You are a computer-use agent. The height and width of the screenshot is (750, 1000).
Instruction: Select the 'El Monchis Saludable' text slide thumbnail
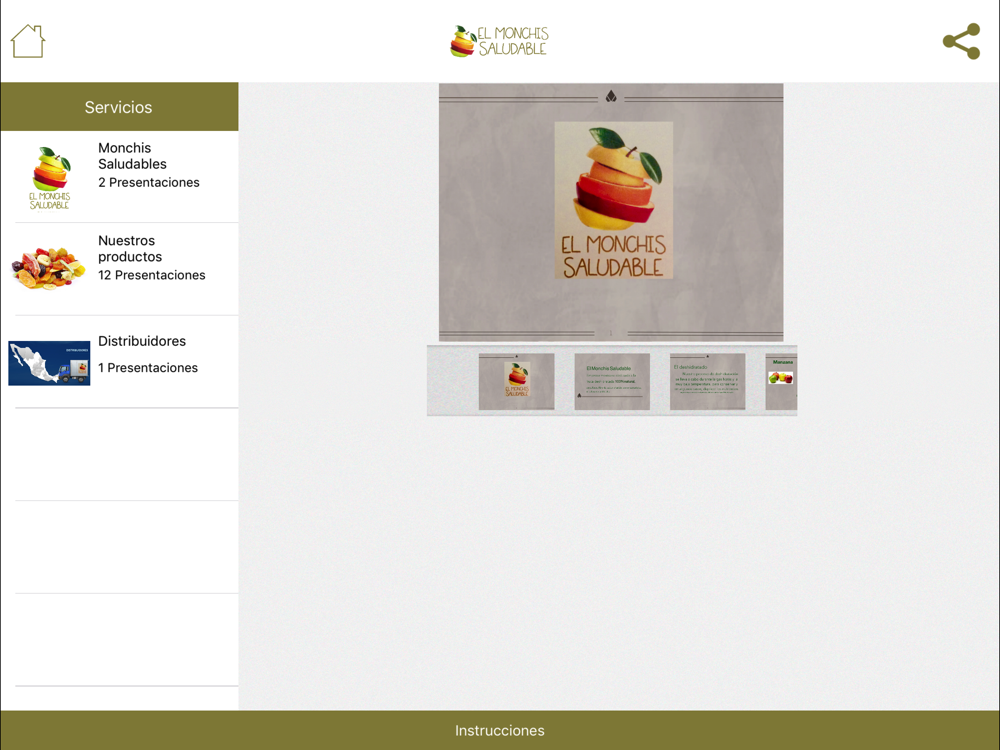click(x=612, y=381)
